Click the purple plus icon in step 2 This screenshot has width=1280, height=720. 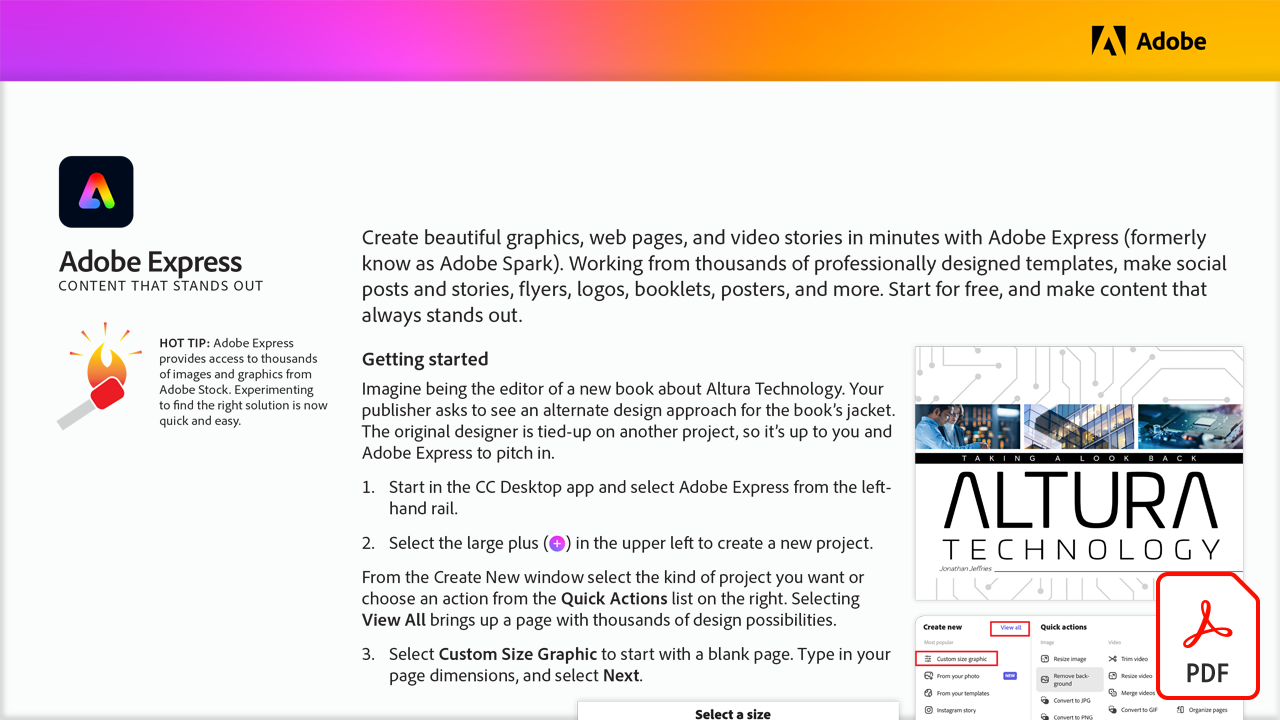click(557, 544)
